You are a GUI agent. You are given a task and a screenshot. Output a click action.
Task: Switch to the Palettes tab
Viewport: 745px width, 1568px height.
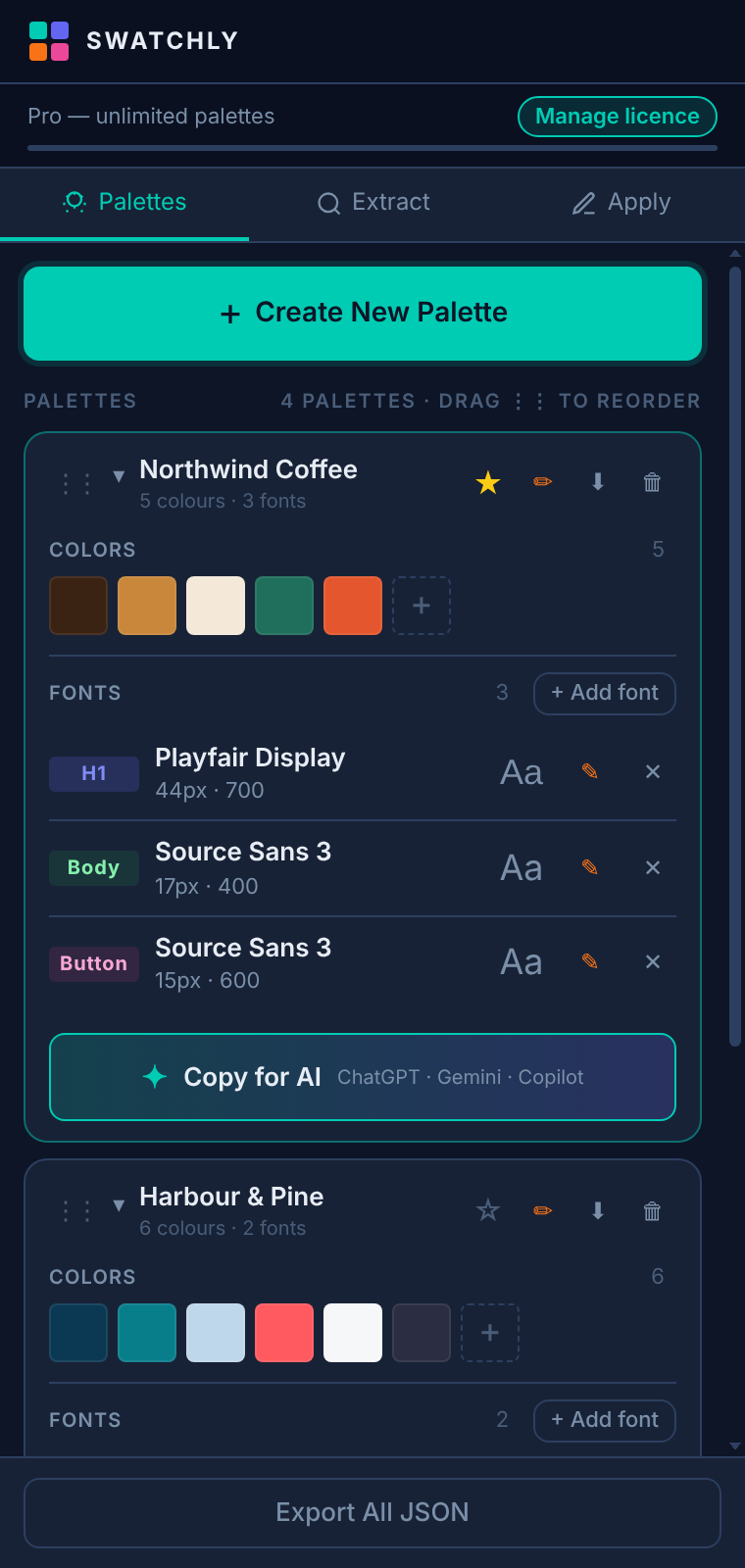(x=124, y=203)
